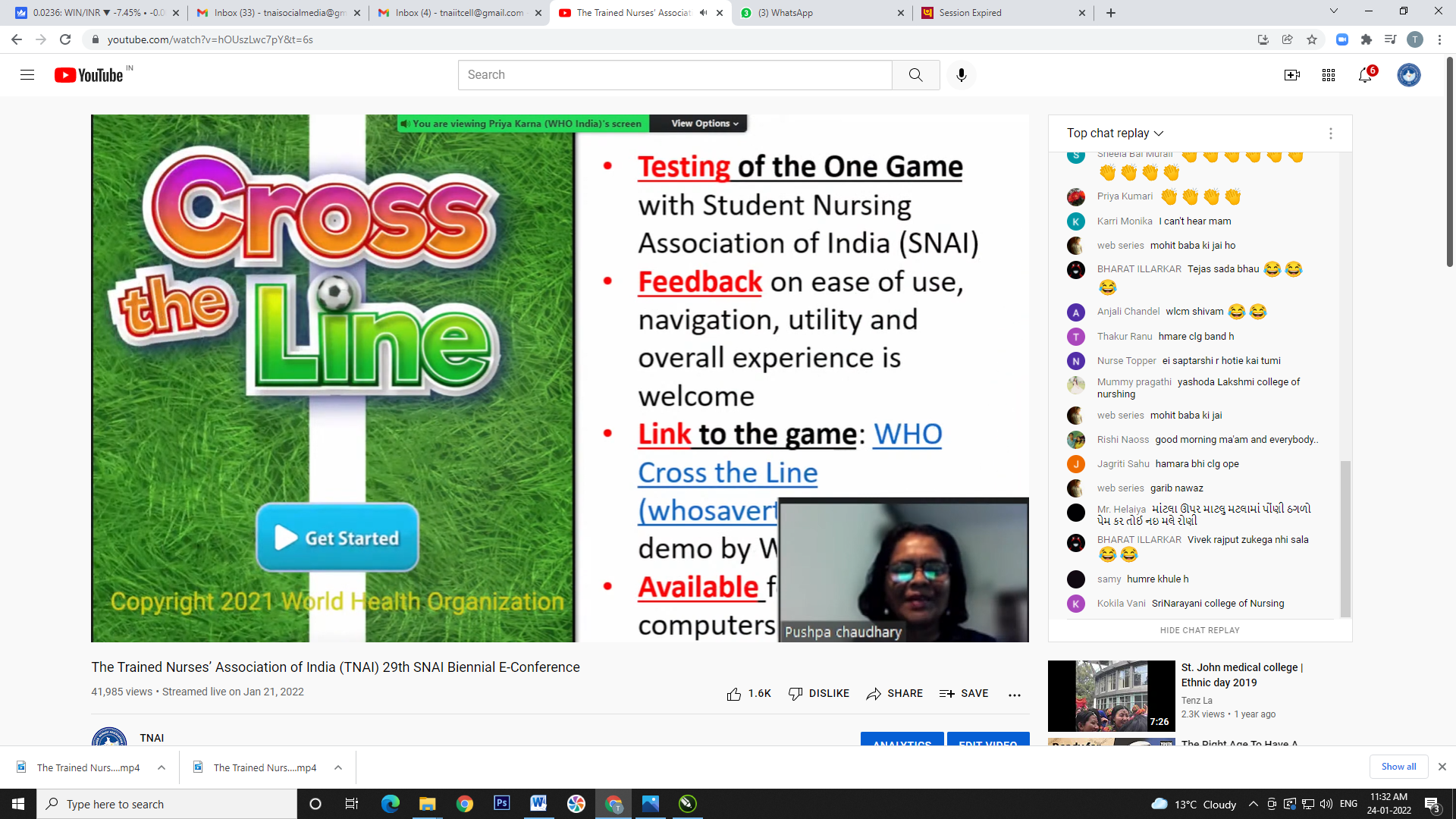Open St. John medical college video title
This screenshot has width=1456, height=819.
[x=1241, y=675]
